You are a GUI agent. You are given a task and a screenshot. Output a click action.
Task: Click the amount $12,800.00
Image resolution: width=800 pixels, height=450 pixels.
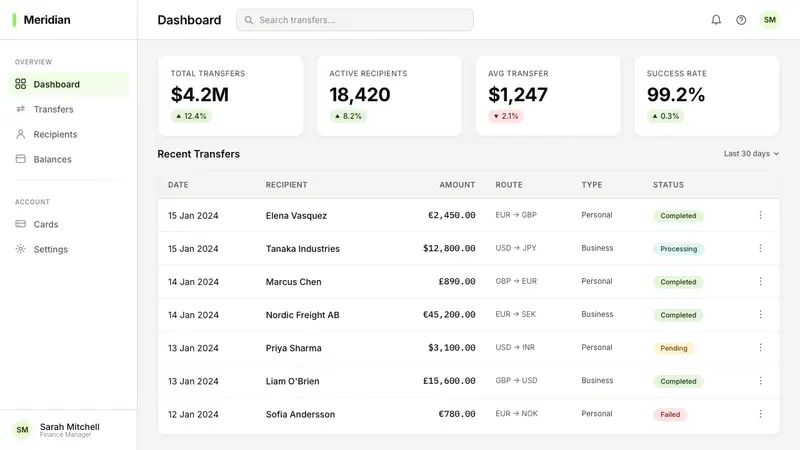point(449,248)
